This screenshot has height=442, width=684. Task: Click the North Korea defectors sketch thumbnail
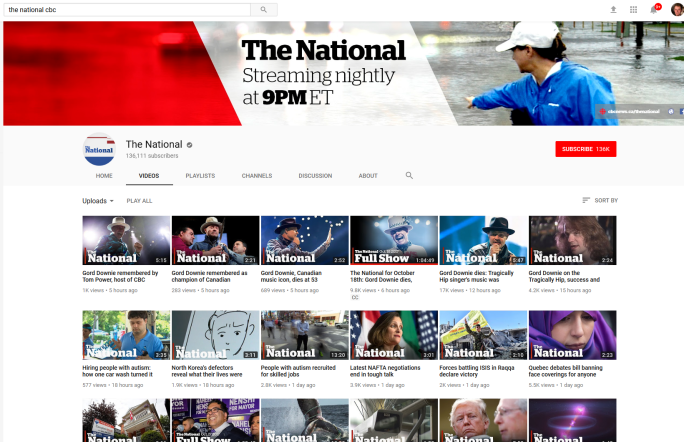point(215,335)
